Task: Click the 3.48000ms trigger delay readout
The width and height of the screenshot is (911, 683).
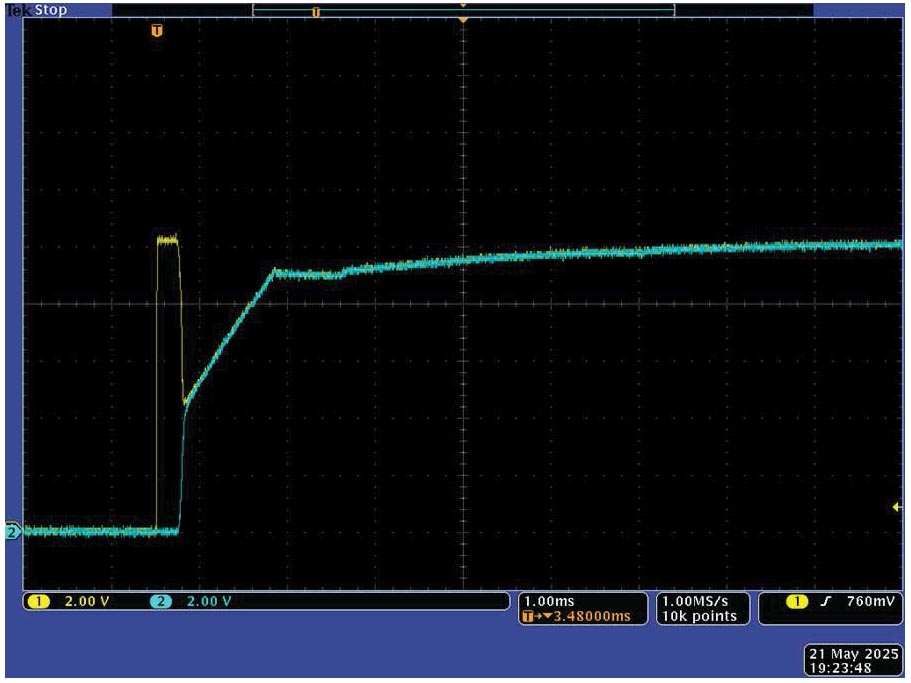Action: point(590,616)
